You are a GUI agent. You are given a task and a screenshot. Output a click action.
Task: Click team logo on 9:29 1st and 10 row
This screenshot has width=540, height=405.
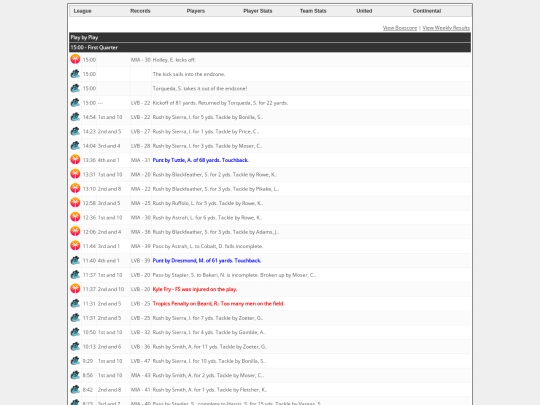click(x=75, y=361)
